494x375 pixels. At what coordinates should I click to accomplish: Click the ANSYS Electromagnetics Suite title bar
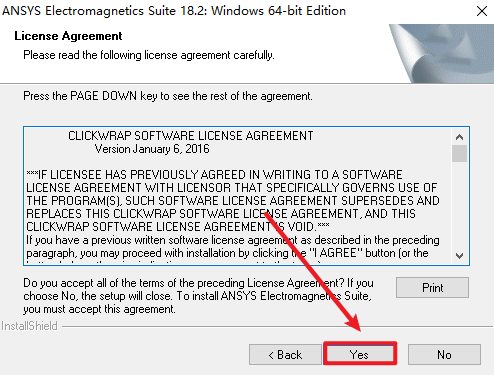[174, 11]
